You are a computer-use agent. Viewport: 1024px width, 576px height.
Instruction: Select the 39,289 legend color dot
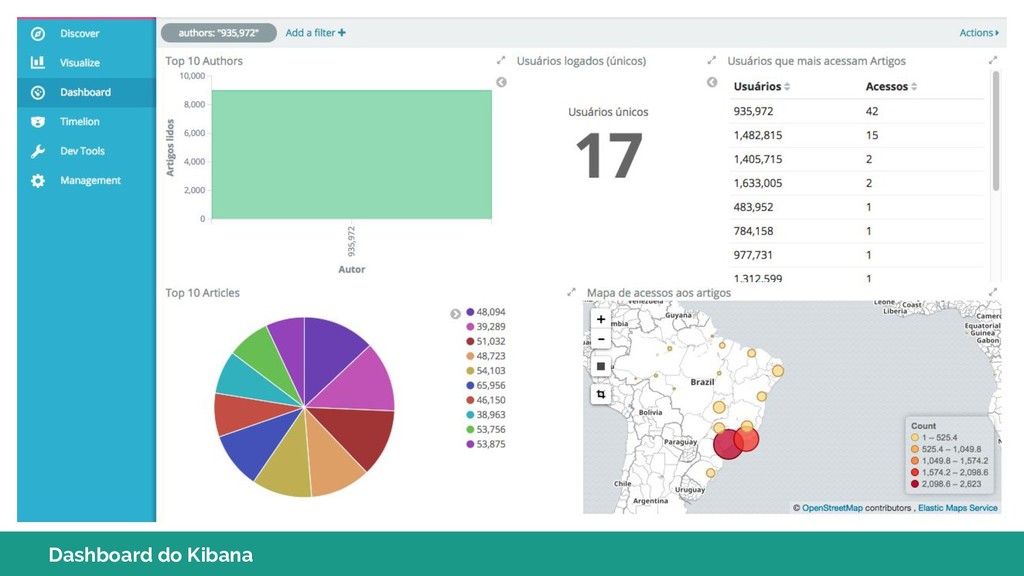click(470, 327)
